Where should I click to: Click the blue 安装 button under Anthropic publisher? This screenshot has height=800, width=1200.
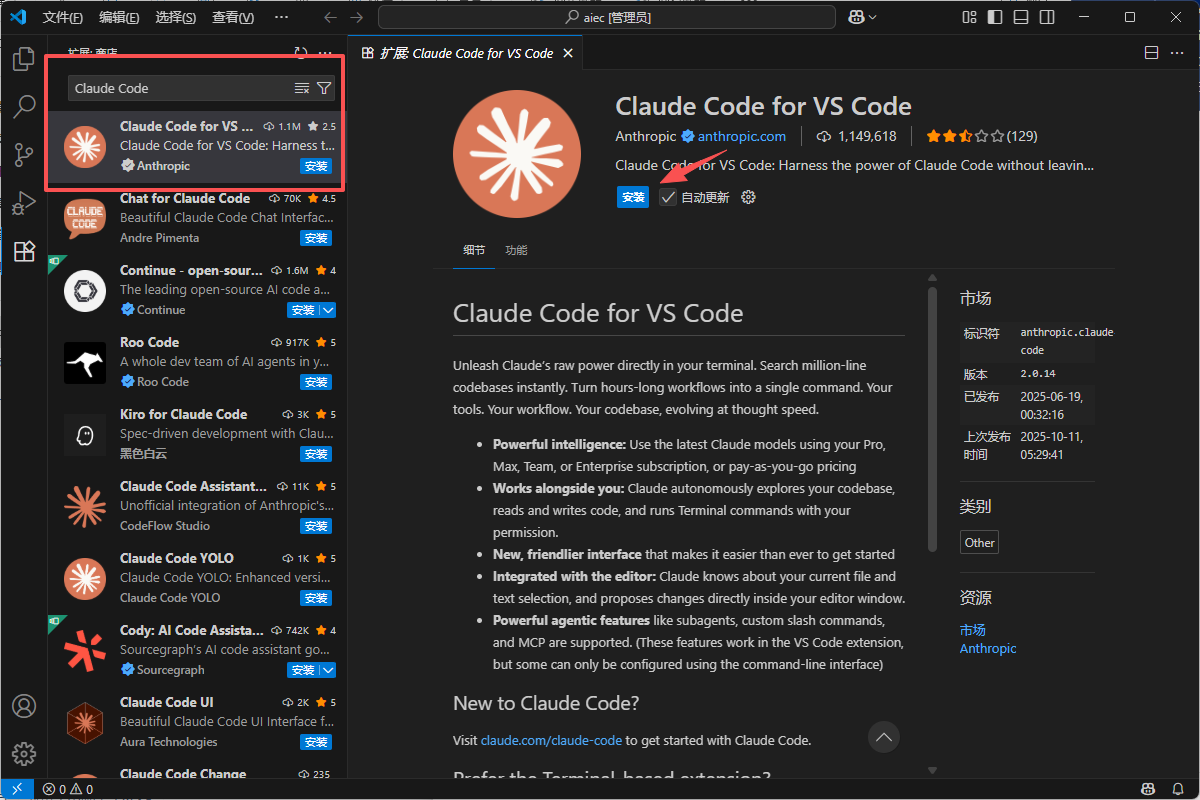coord(633,197)
